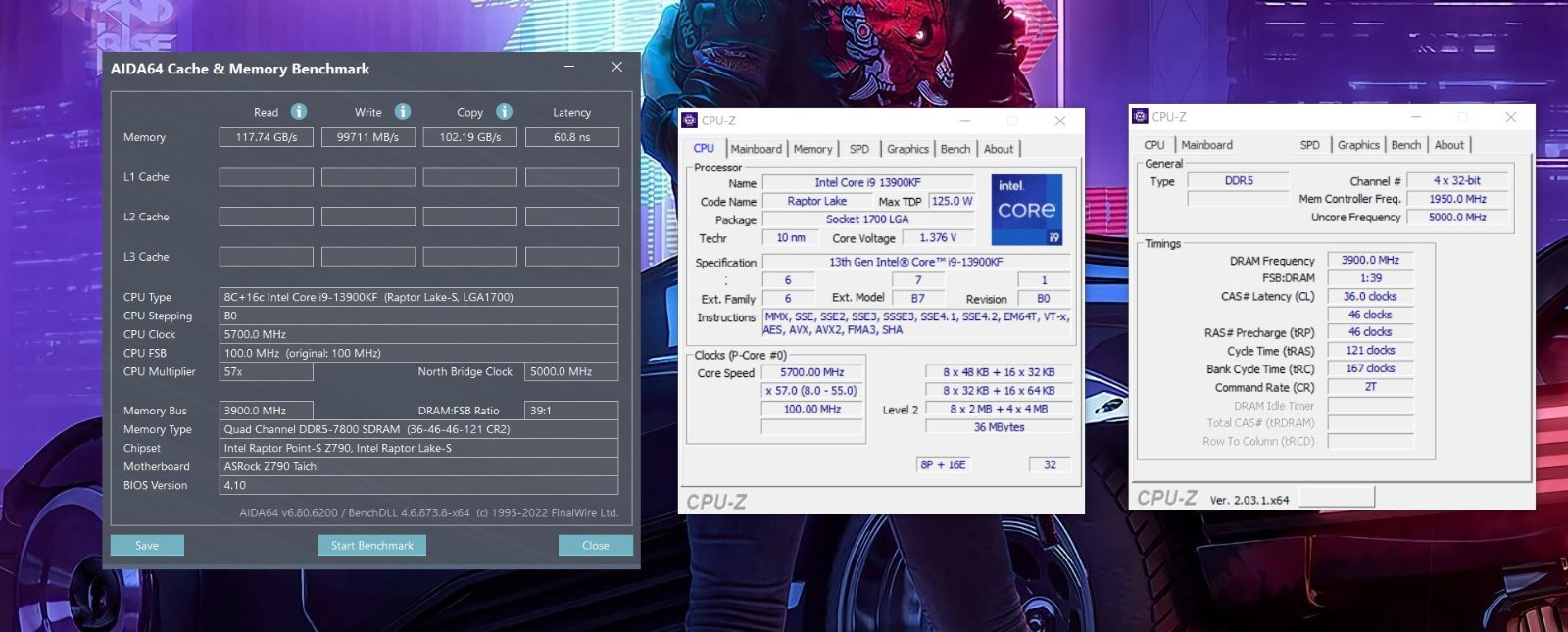Select the CPU tab in the CPU-Z processor window

[x=704, y=149]
